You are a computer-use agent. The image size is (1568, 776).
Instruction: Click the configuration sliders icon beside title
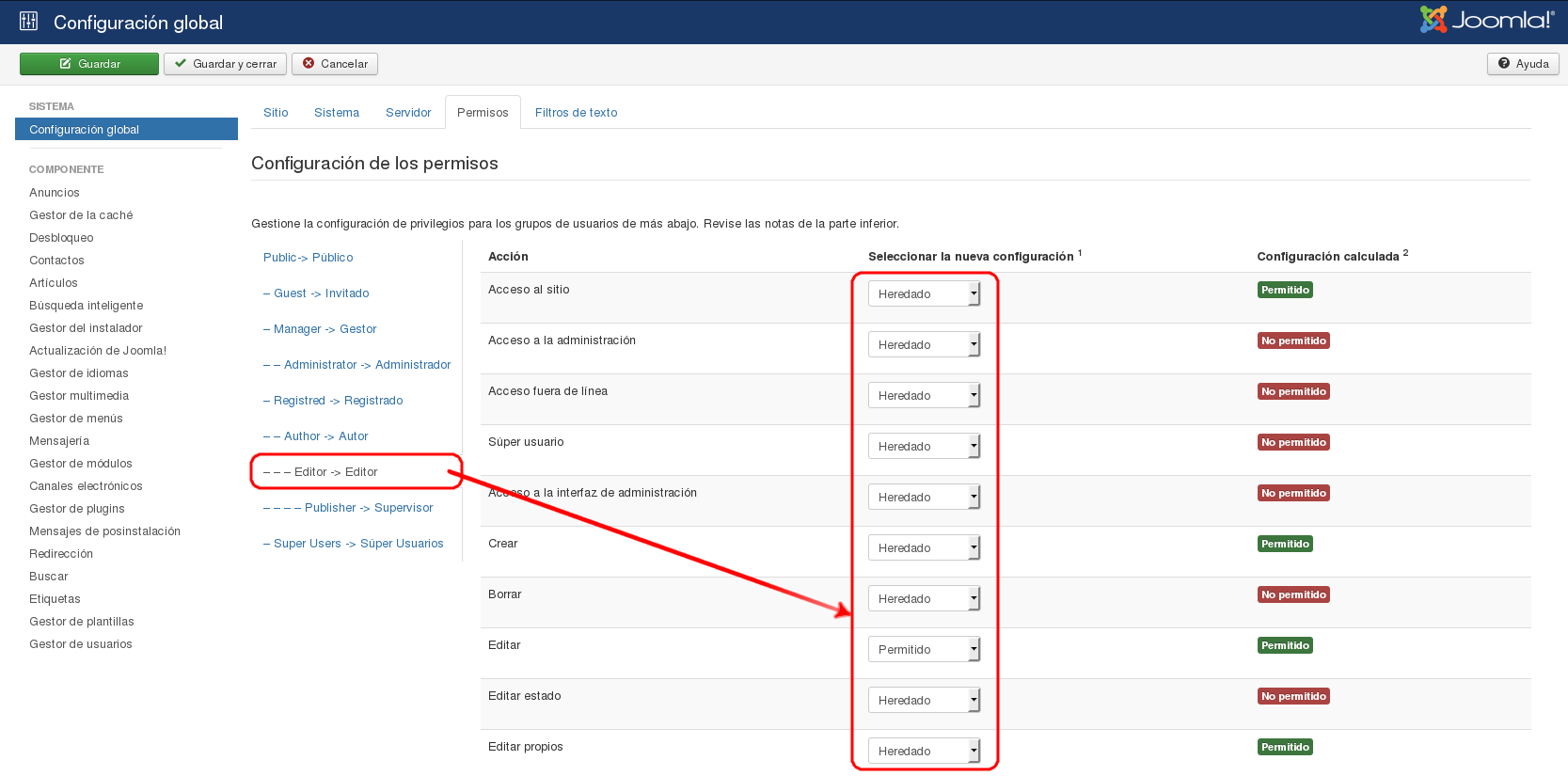28,22
